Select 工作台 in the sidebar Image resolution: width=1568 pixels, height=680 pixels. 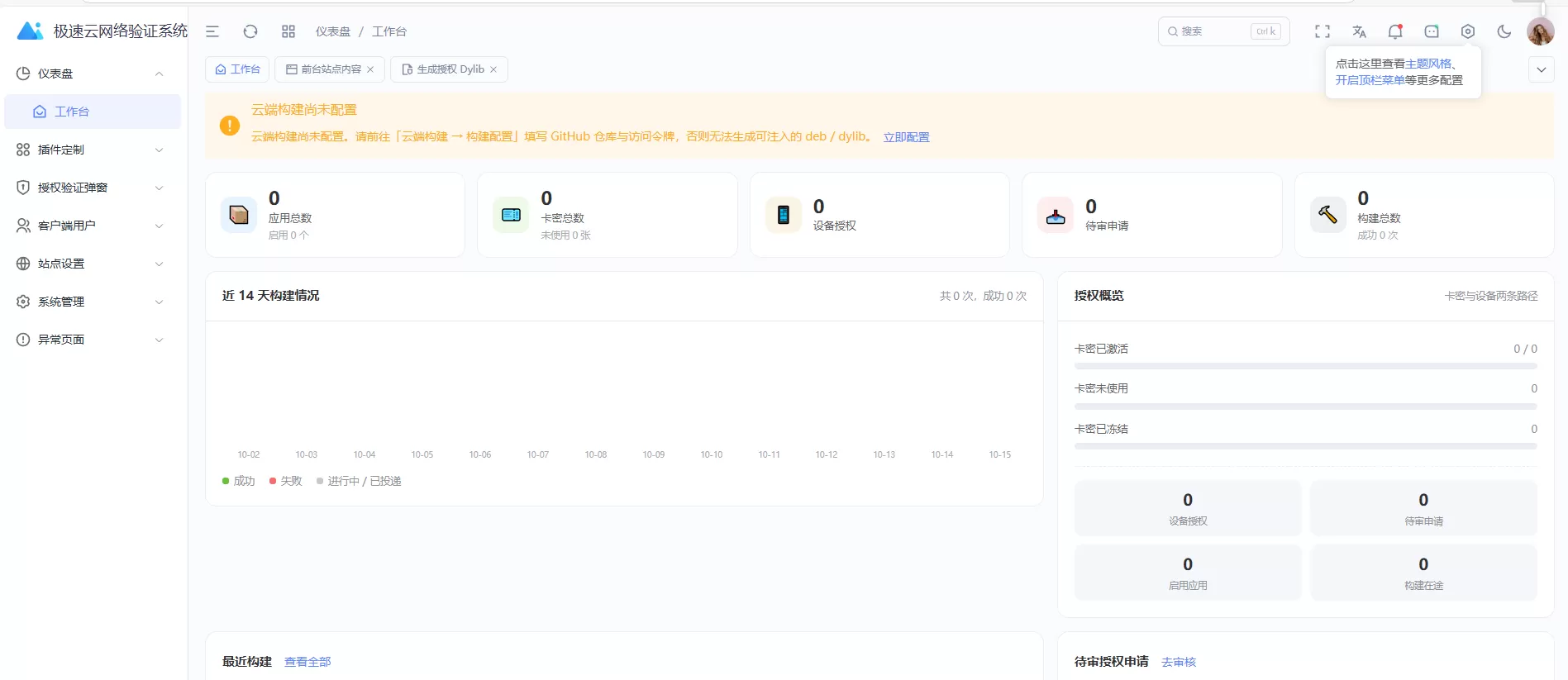tap(93, 112)
